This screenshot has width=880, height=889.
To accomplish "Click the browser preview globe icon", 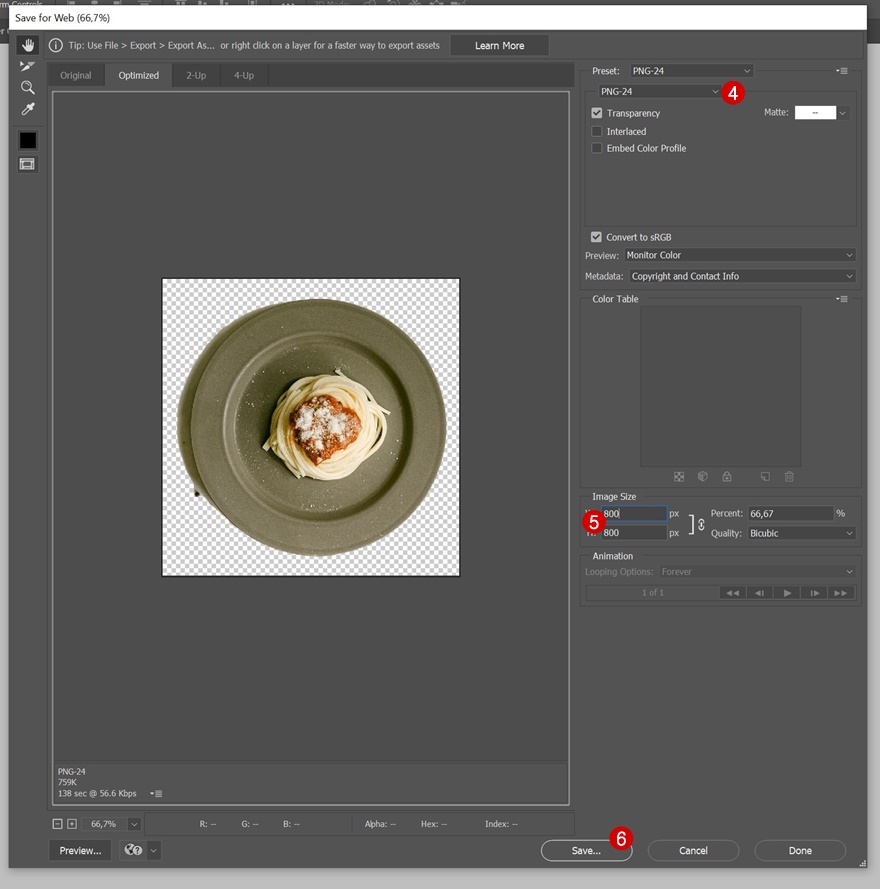I will [x=132, y=850].
